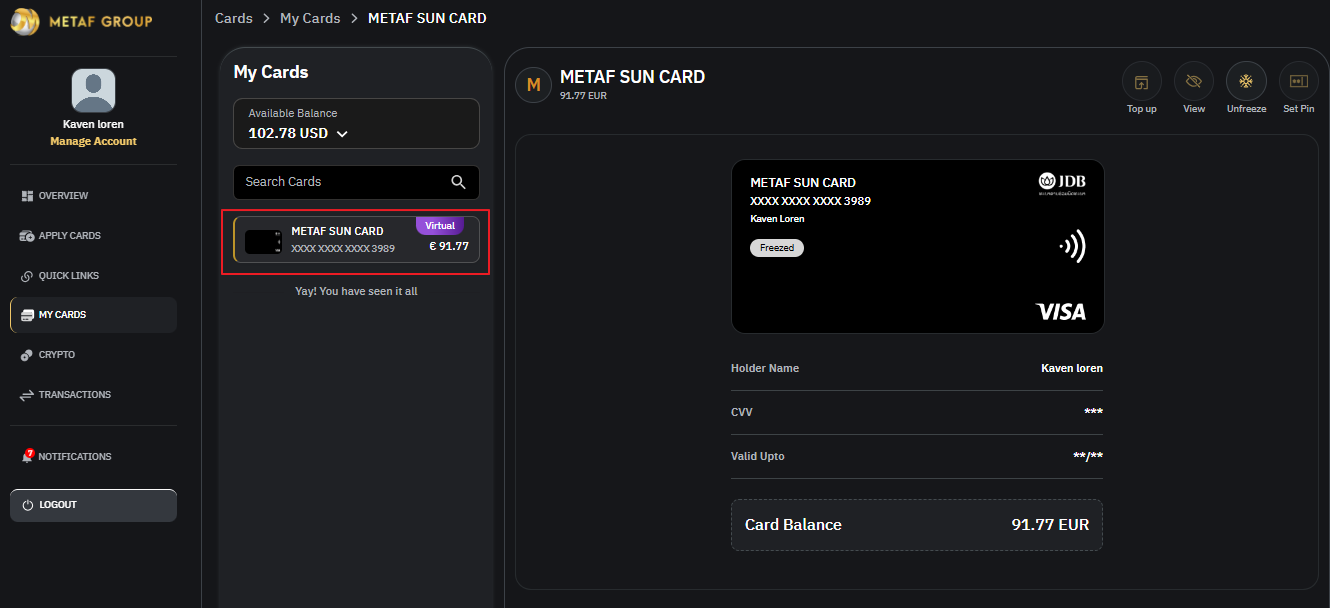Click the round M card avatar icon
Viewport: 1330px width, 608px height.
click(x=534, y=85)
